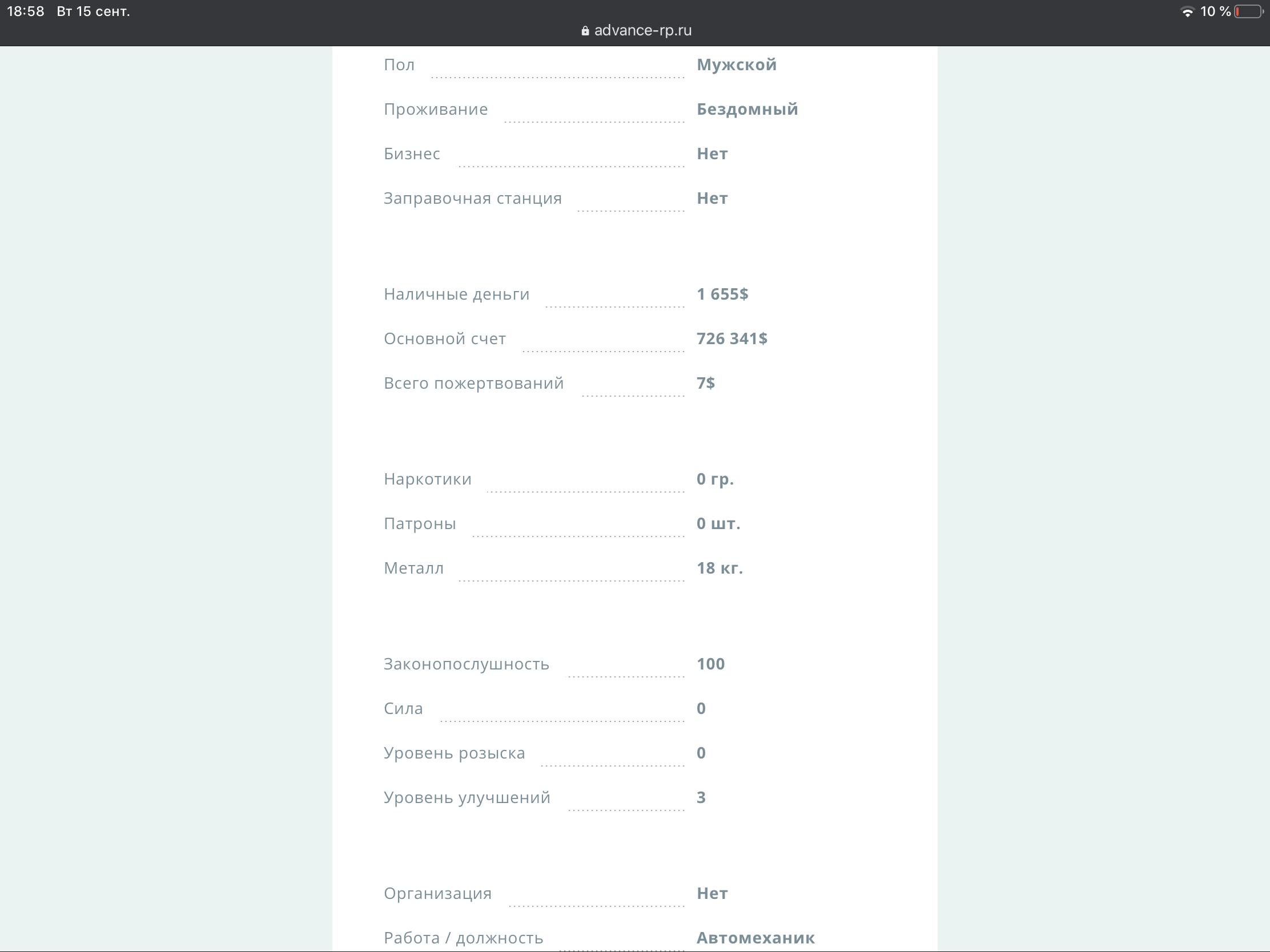Select the 'Сила' label
Viewport: 1270px width, 952px height.
[404, 709]
